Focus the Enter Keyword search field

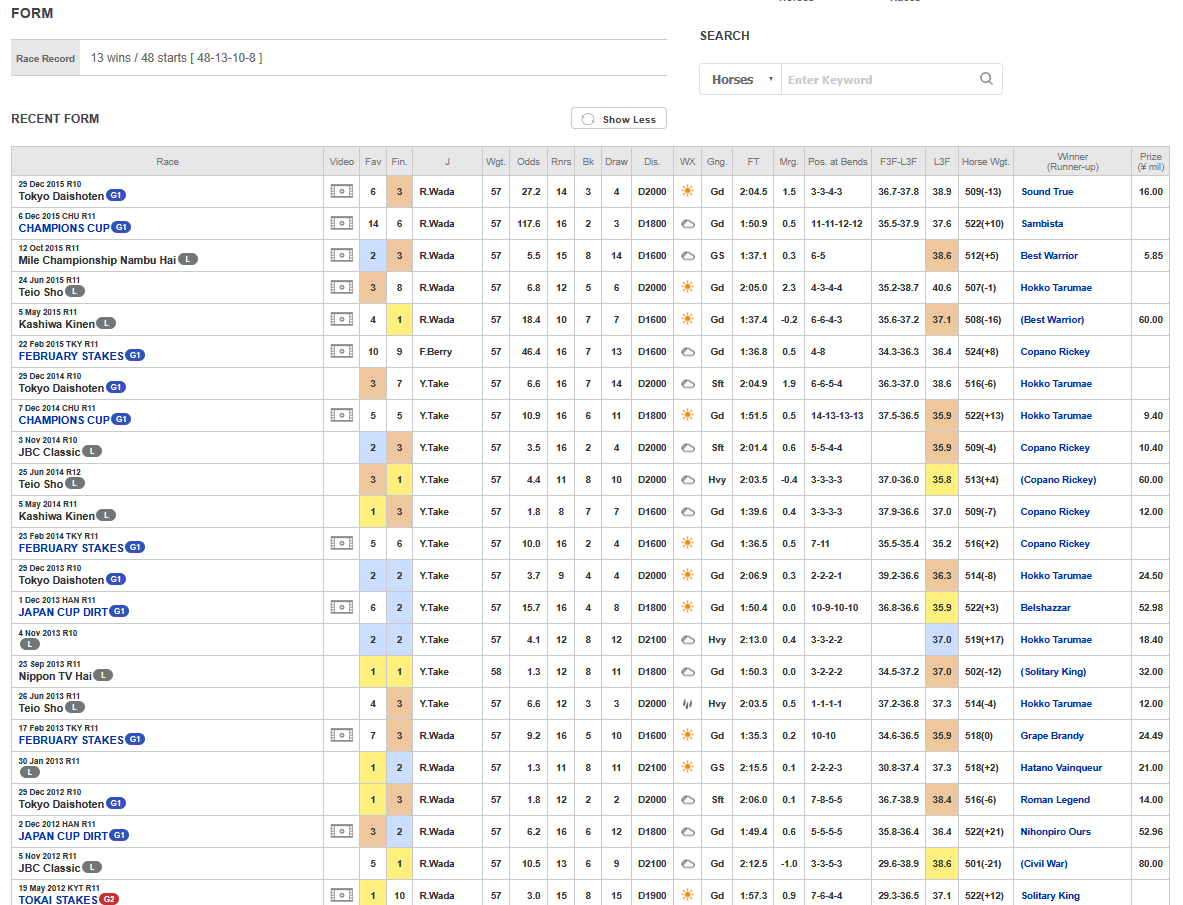point(879,79)
